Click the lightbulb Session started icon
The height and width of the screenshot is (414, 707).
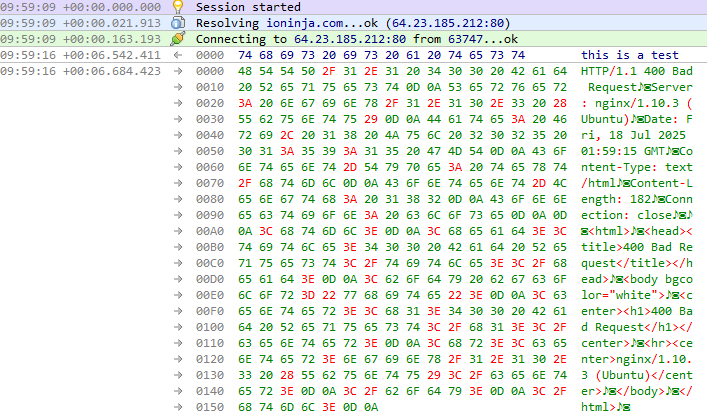[178, 6]
